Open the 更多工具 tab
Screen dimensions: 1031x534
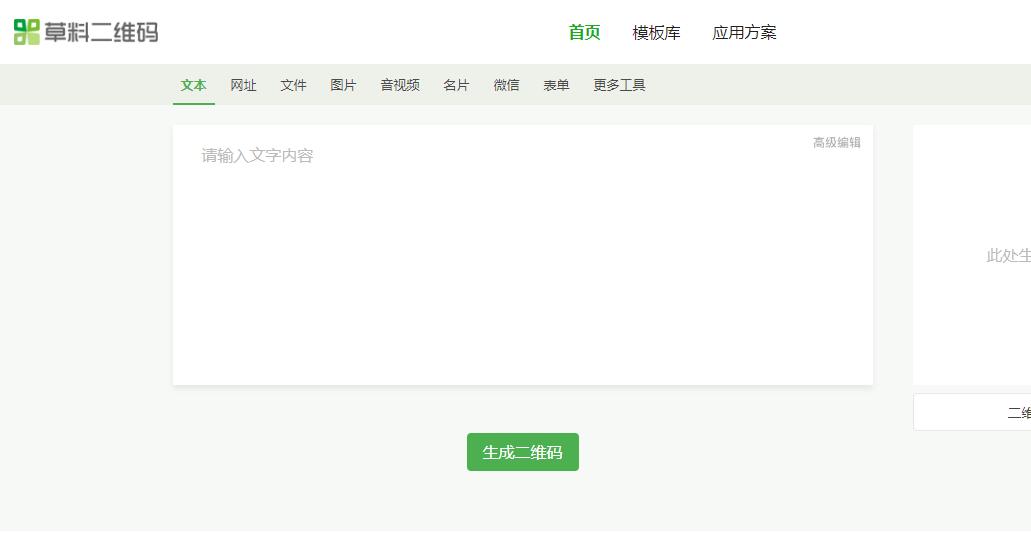point(619,85)
